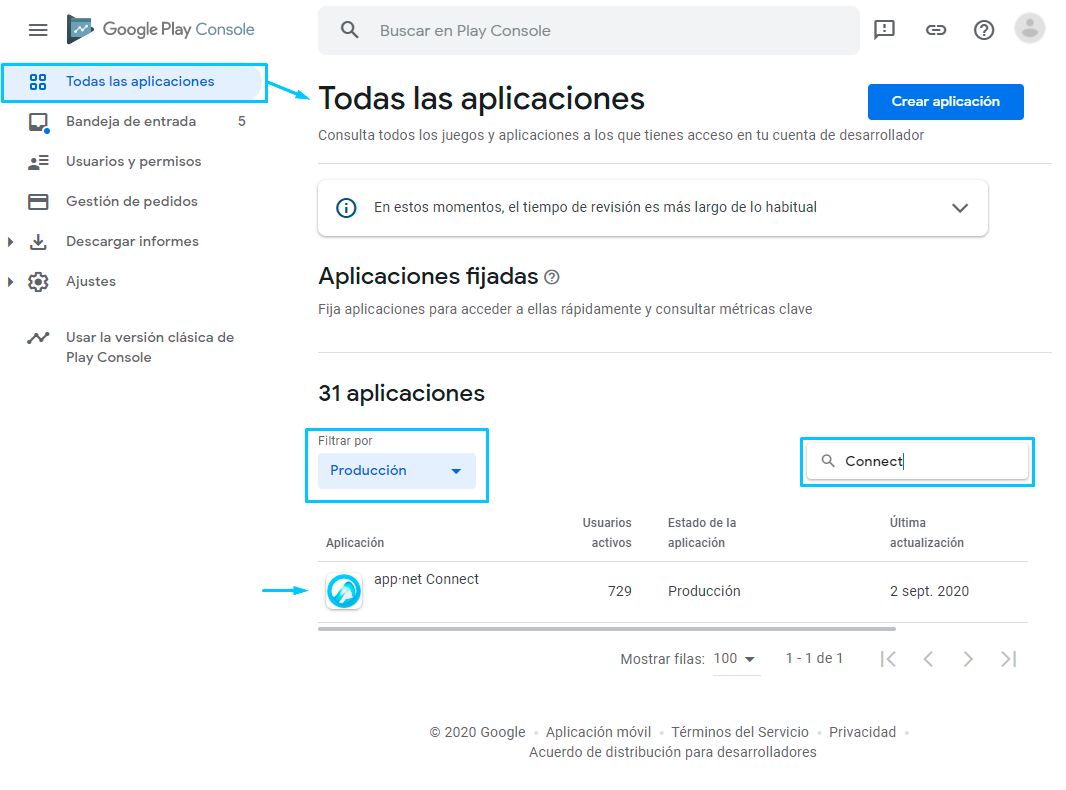
Task: Go to next page of results
Action: [x=968, y=659]
